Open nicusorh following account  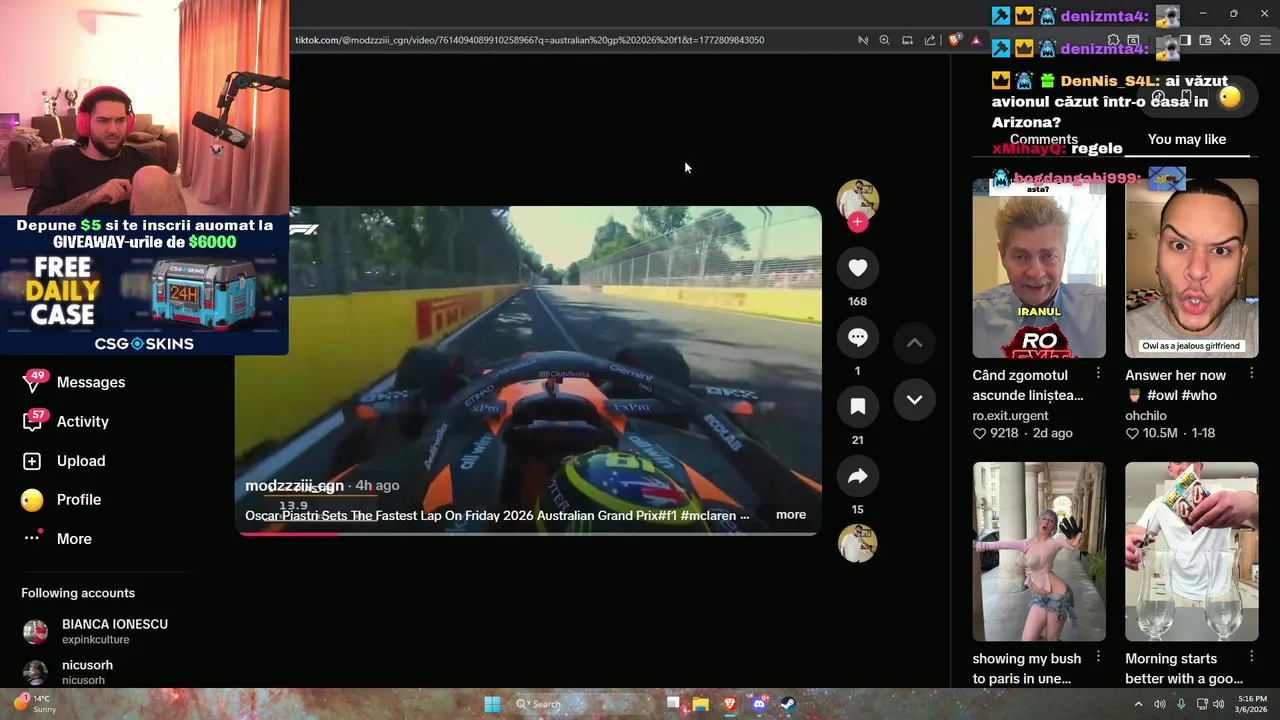point(68,672)
